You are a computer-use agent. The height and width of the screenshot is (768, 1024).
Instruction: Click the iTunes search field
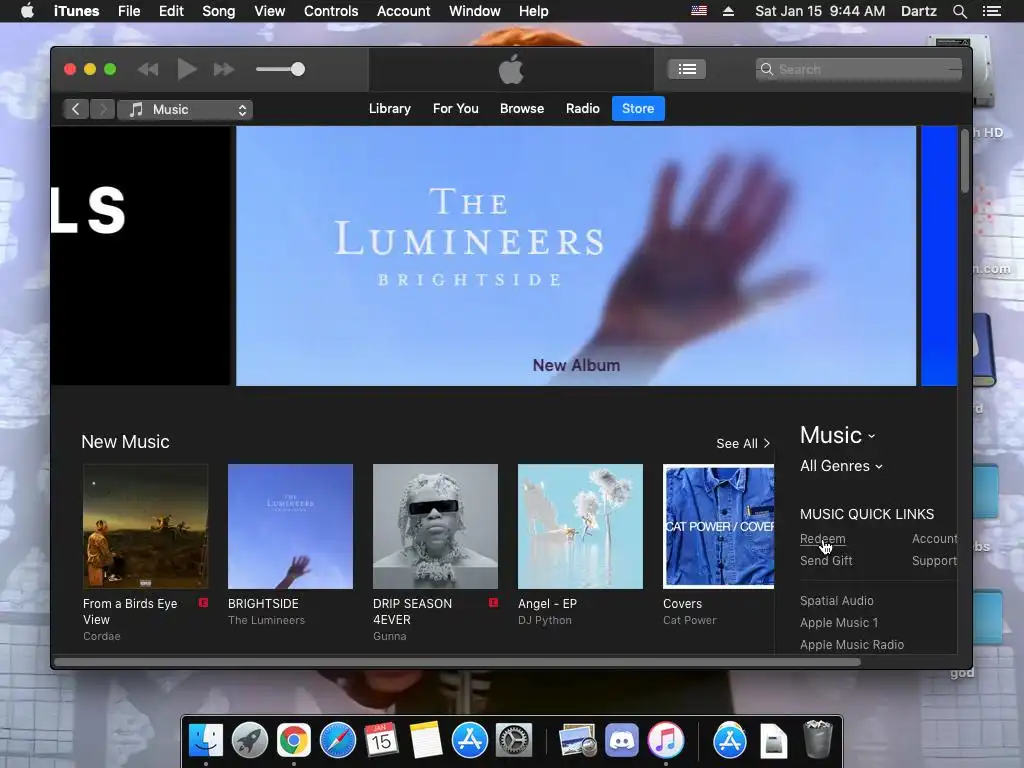858,69
